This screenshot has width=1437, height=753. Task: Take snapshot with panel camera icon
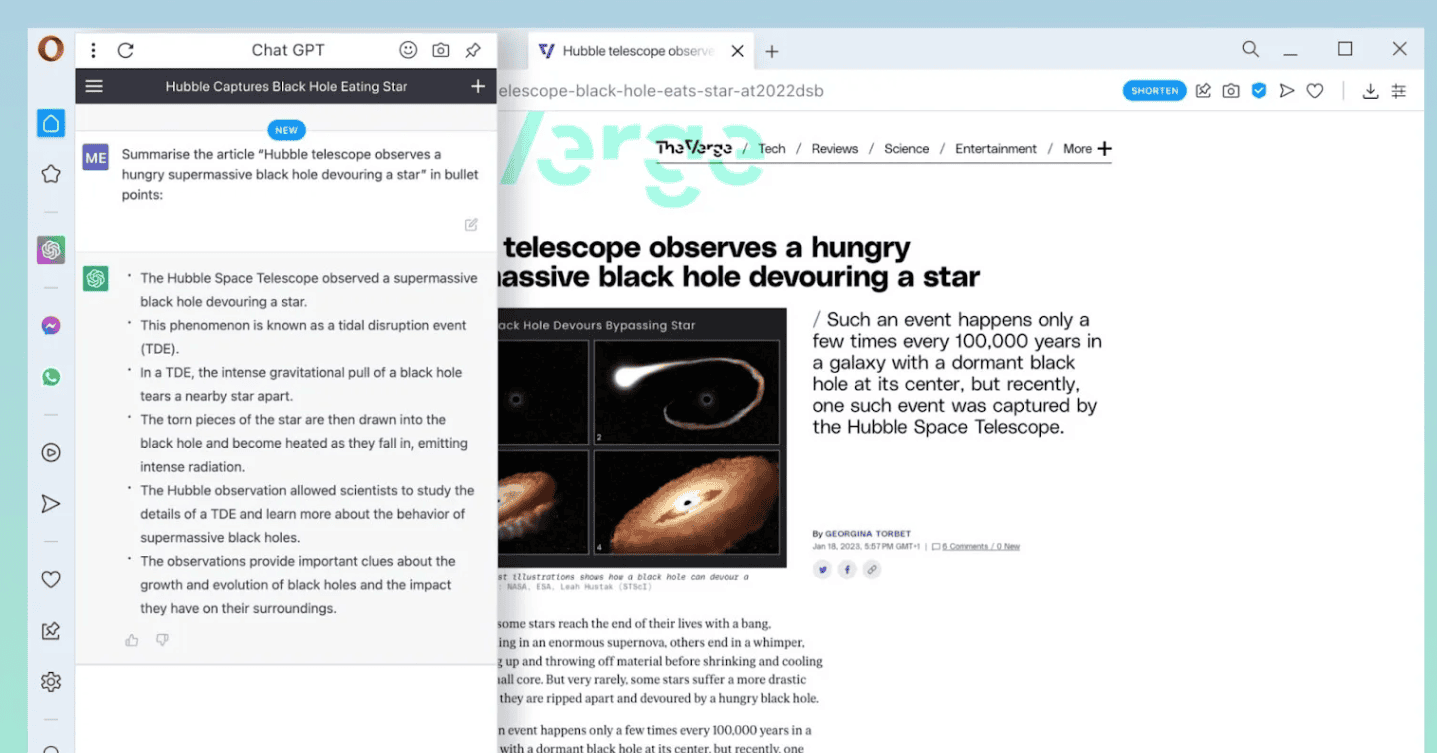tap(440, 50)
